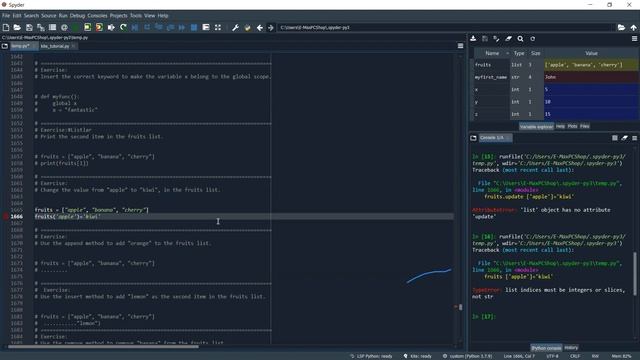Search variables with magnifier icon
The height and width of the screenshot is (360, 640).
point(520,39)
